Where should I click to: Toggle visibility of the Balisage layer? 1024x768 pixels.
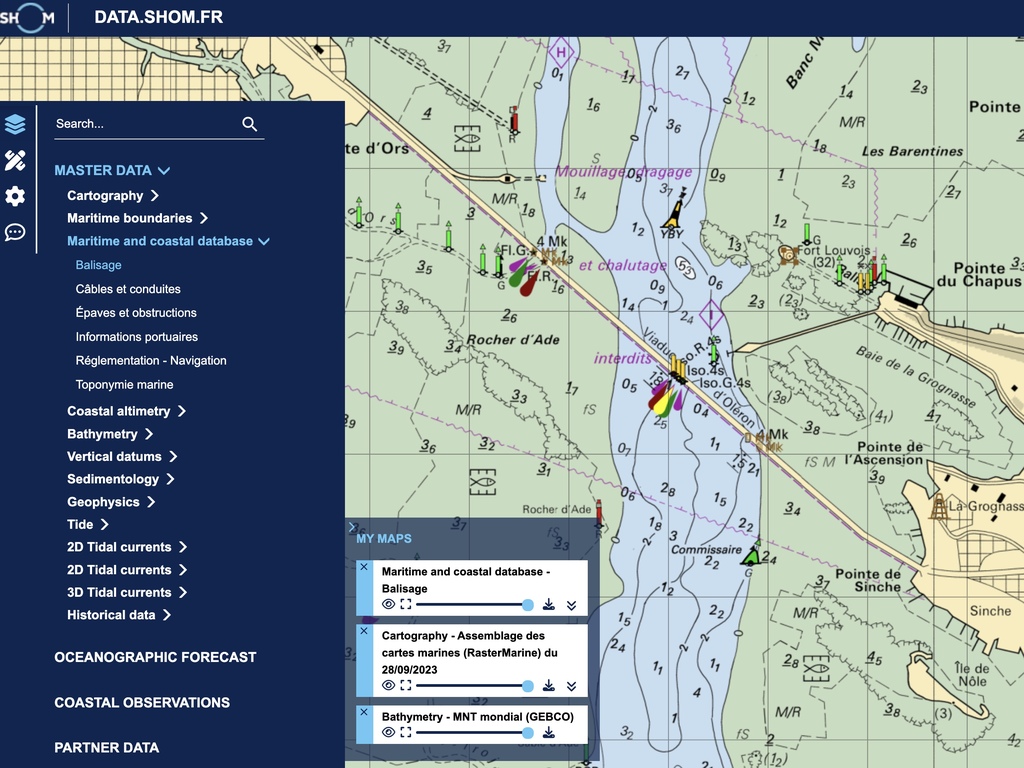(388, 604)
